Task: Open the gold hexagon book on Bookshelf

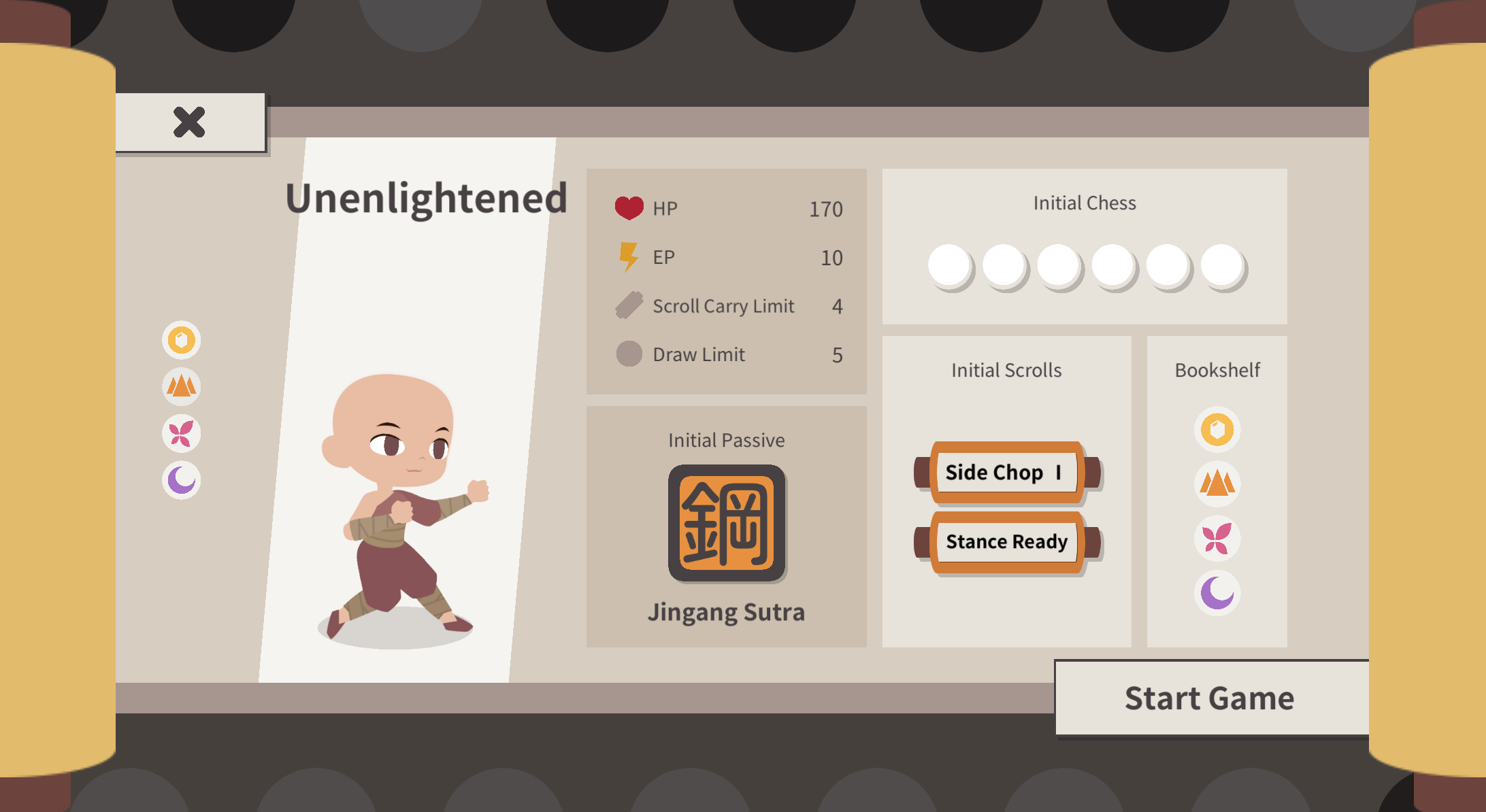Action: click(x=1217, y=430)
